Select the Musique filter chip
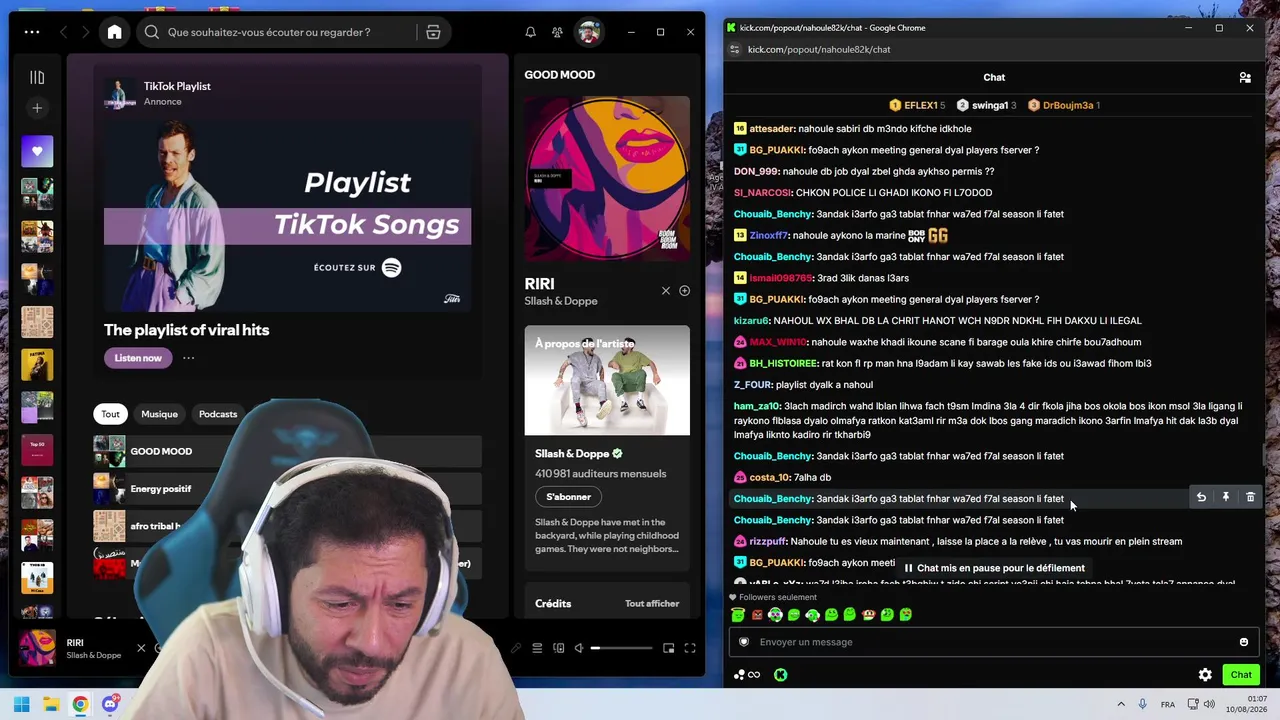The image size is (1280, 720). click(x=159, y=414)
